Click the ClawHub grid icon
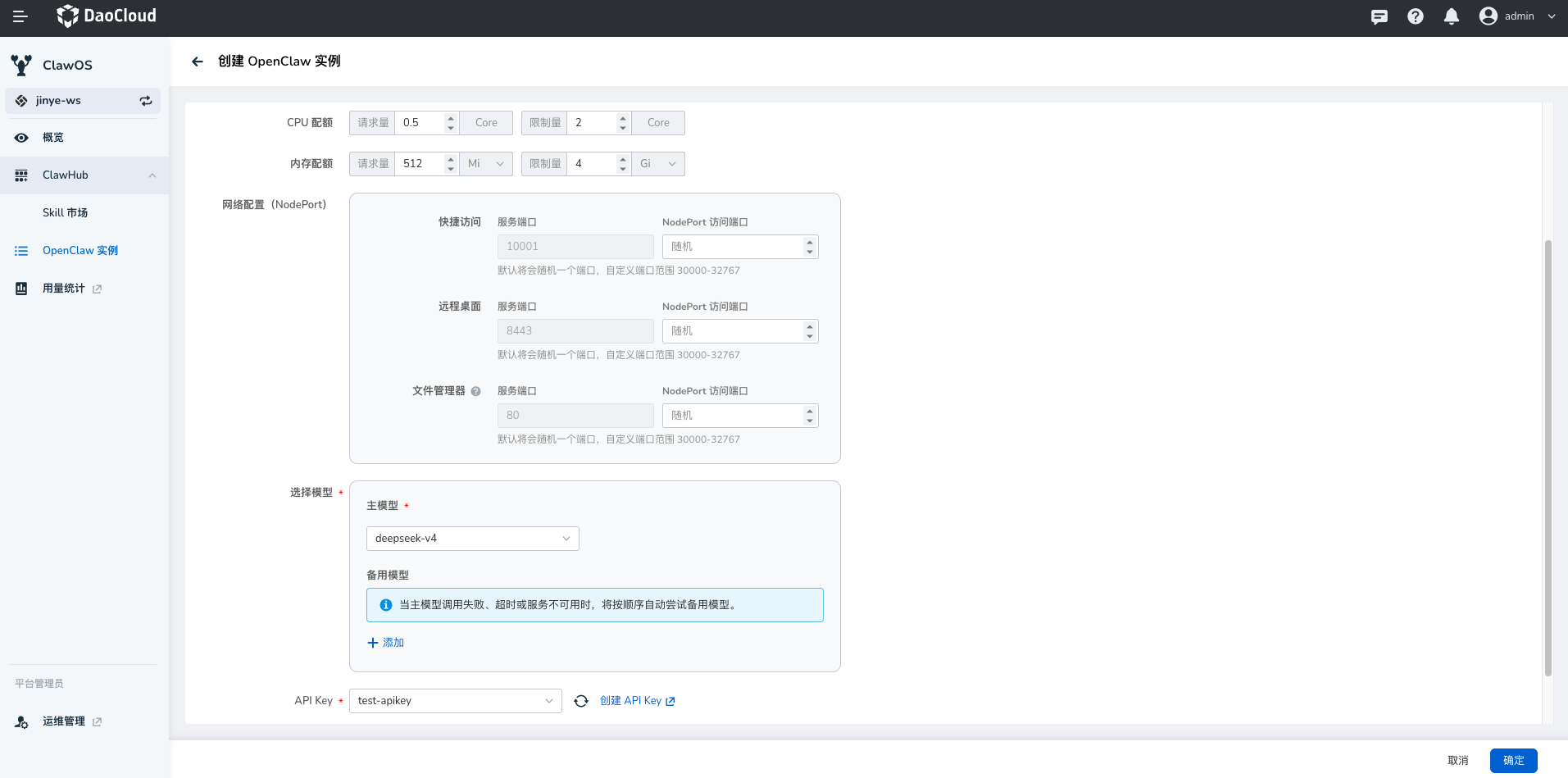Viewport: 1568px width, 778px height. coord(21,175)
